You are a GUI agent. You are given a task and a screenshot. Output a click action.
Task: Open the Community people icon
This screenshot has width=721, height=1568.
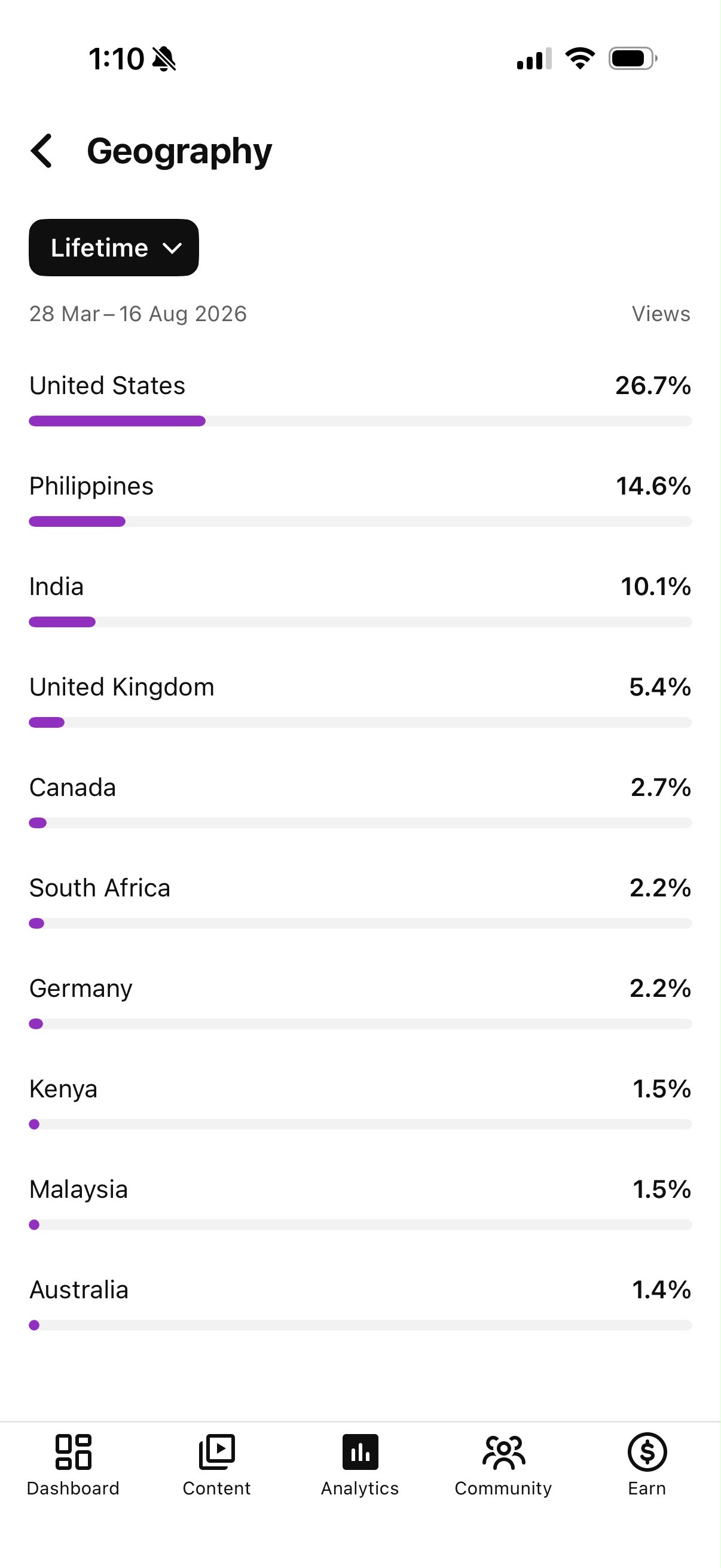(x=503, y=1452)
